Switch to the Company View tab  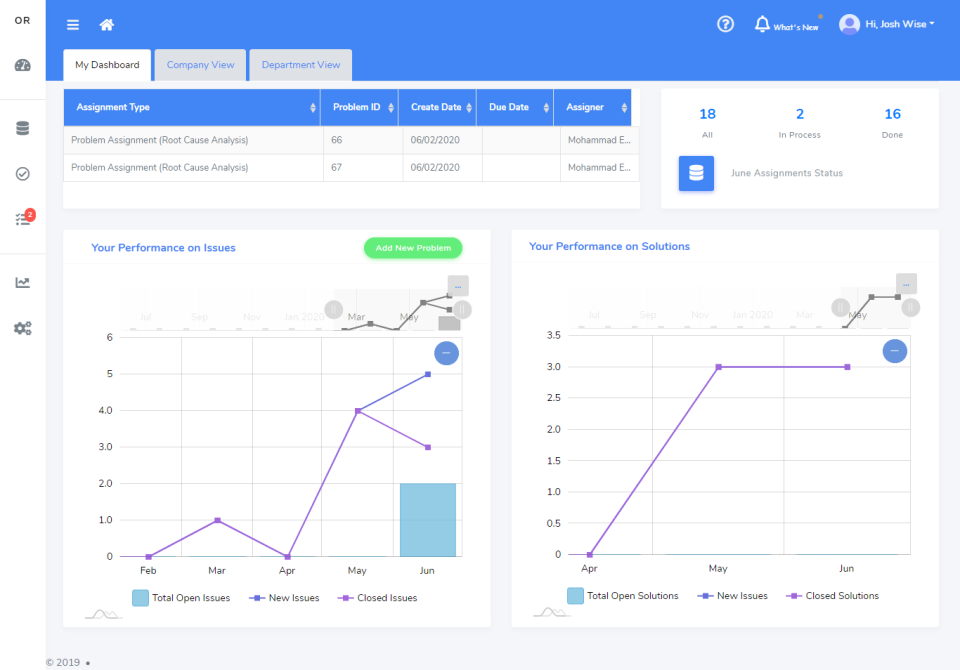200,64
